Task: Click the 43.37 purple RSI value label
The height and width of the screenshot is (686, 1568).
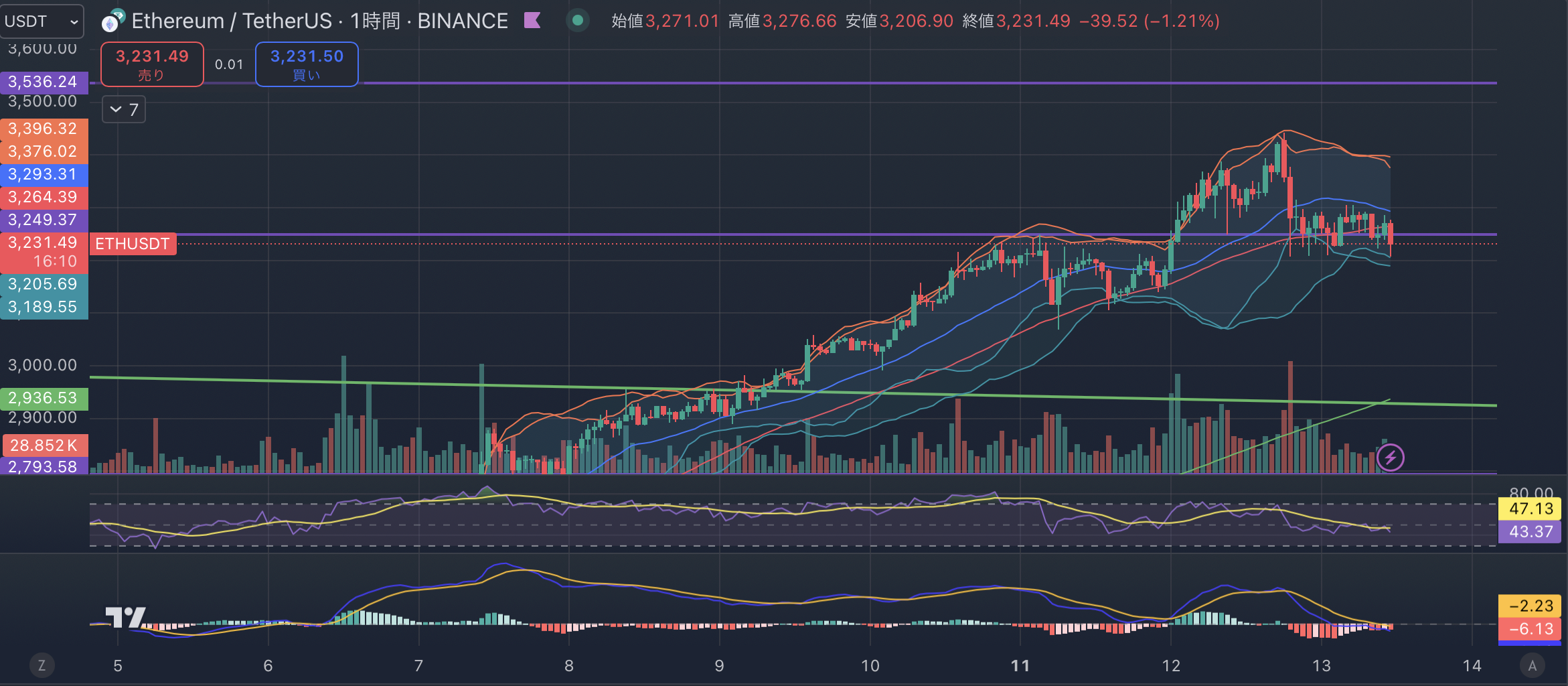Action: (x=1531, y=532)
